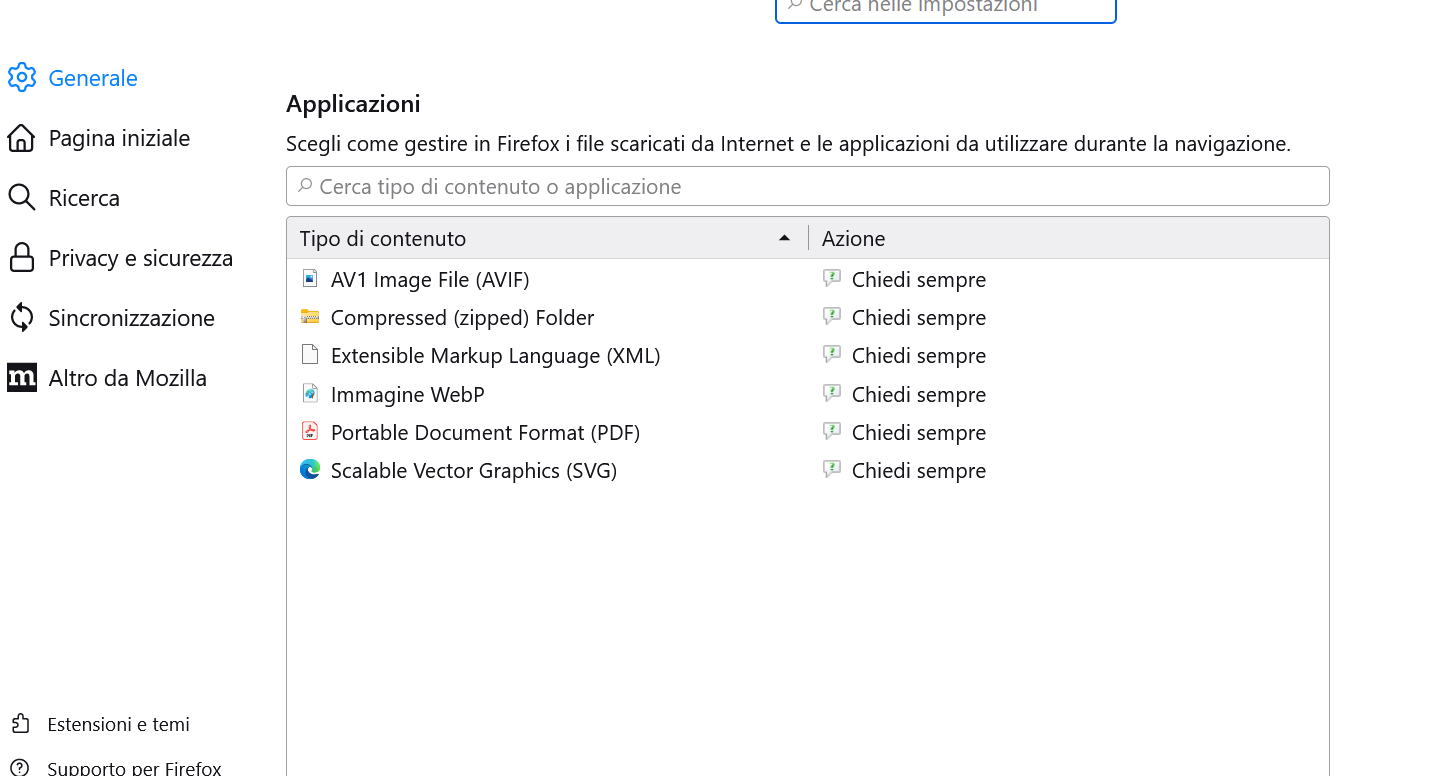This screenshot has width=1447, height=776.
Task: Select the Scalable Vector Graphics (SVG) row
Action: (474, 471)
